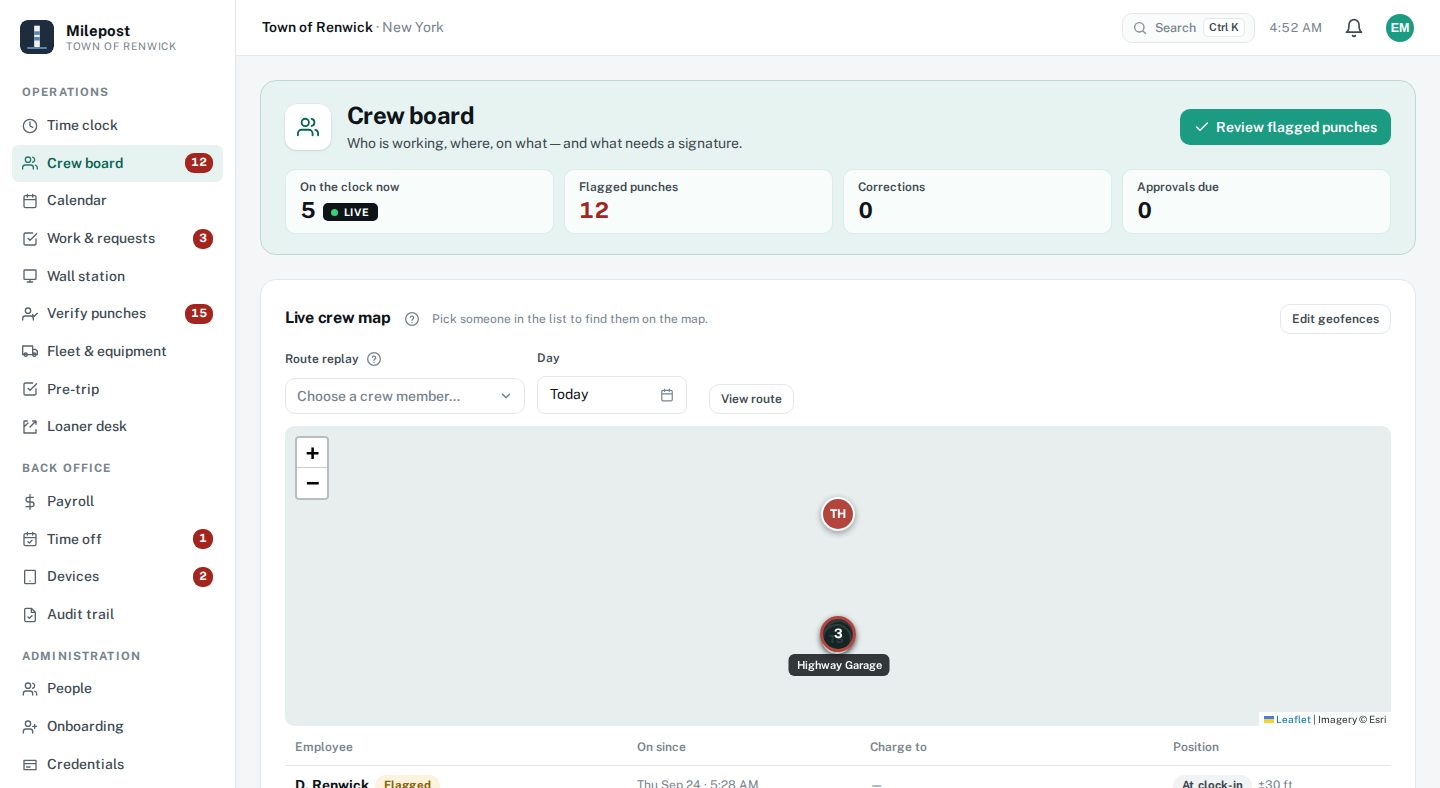
Task: Click the Edit geofences button
Action: pos(1335,319)
